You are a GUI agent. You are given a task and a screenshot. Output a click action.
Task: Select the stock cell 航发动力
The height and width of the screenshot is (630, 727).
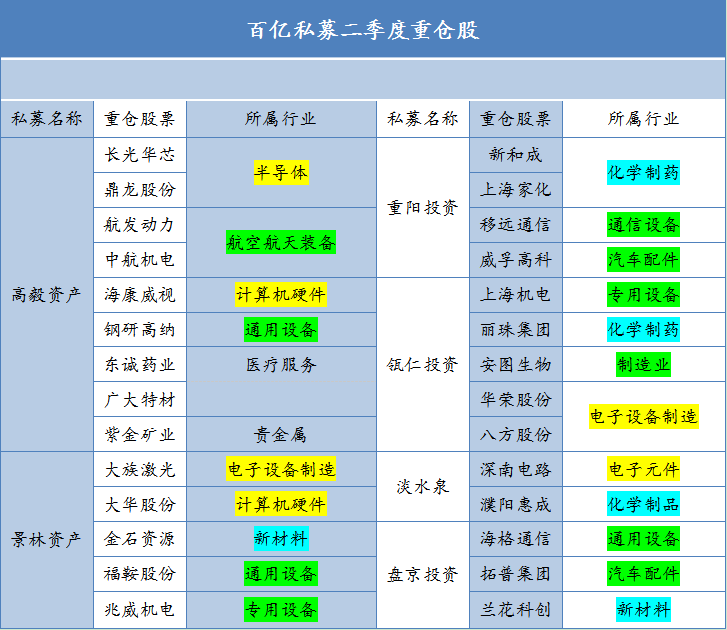coord(140,225)
